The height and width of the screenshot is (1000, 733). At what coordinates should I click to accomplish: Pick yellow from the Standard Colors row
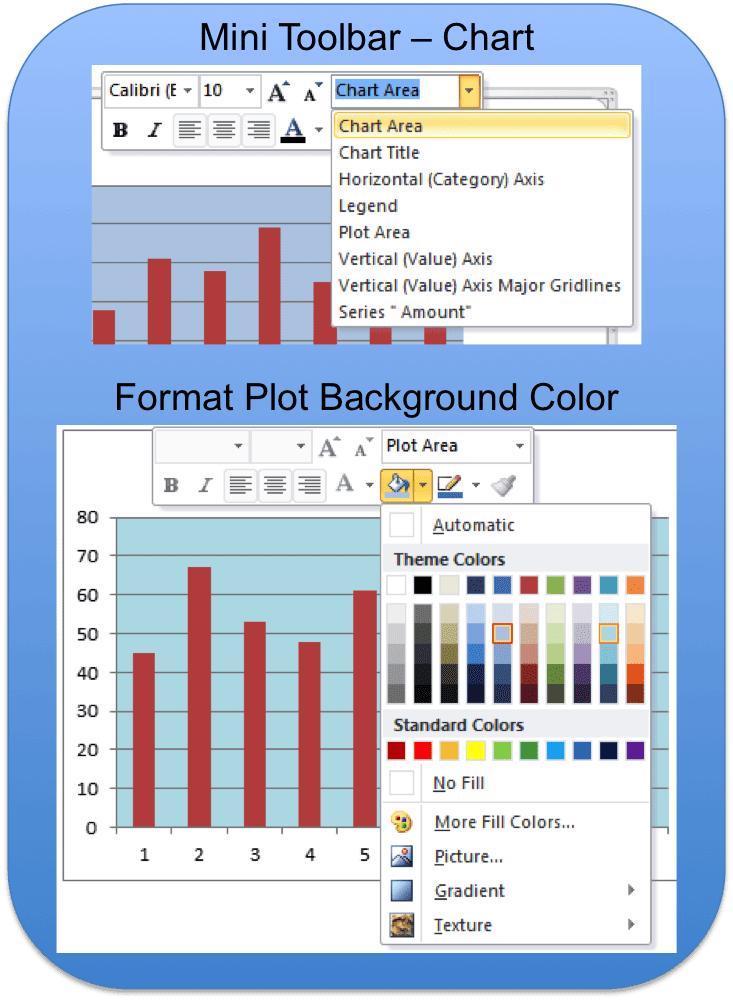pyautogui.click(x=476, y=750)
